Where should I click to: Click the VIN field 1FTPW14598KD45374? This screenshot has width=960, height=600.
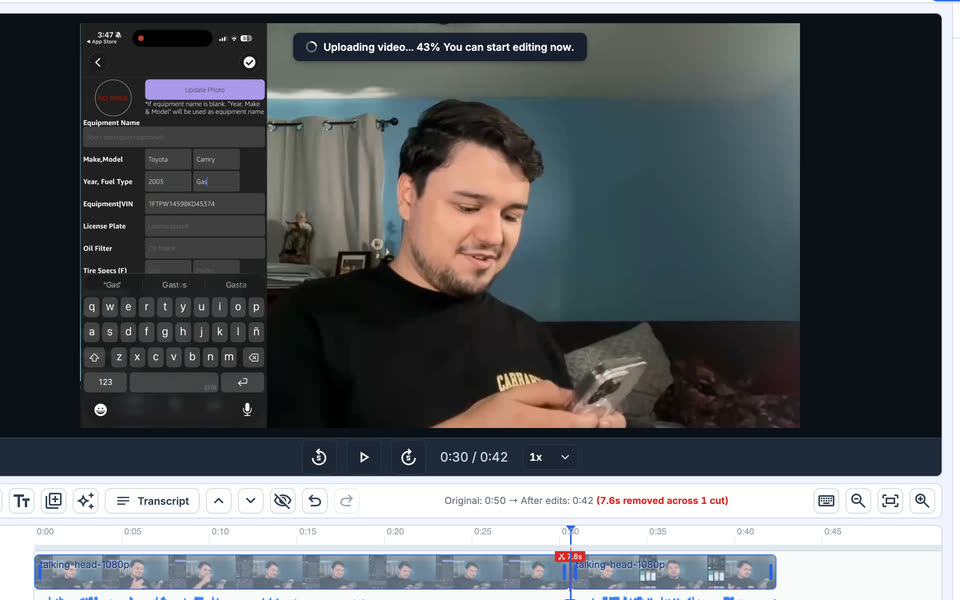[204, 204]
